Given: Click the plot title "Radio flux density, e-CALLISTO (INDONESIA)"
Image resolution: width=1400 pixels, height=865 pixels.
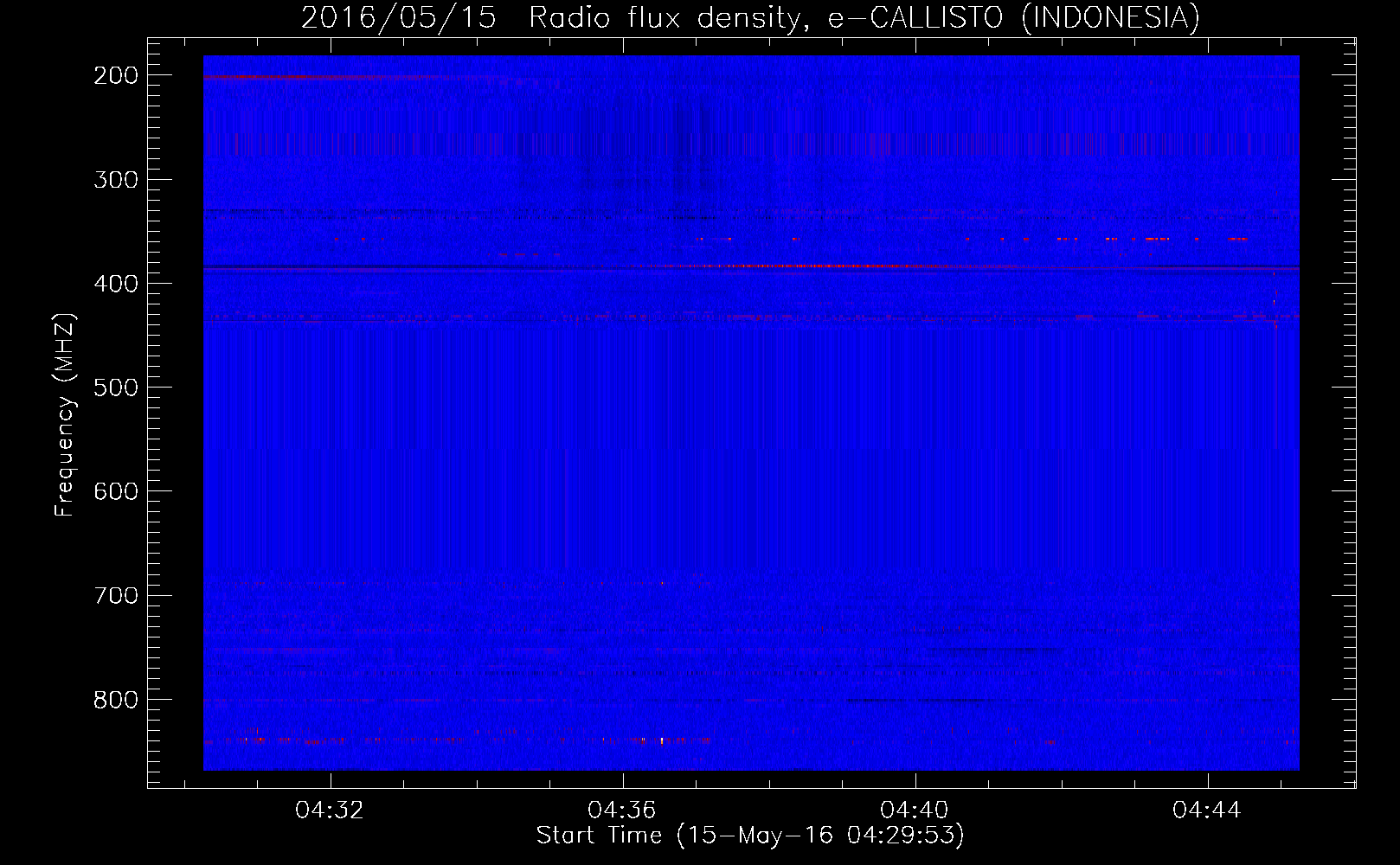Looking at the screenshot, I should click(864, 17).
